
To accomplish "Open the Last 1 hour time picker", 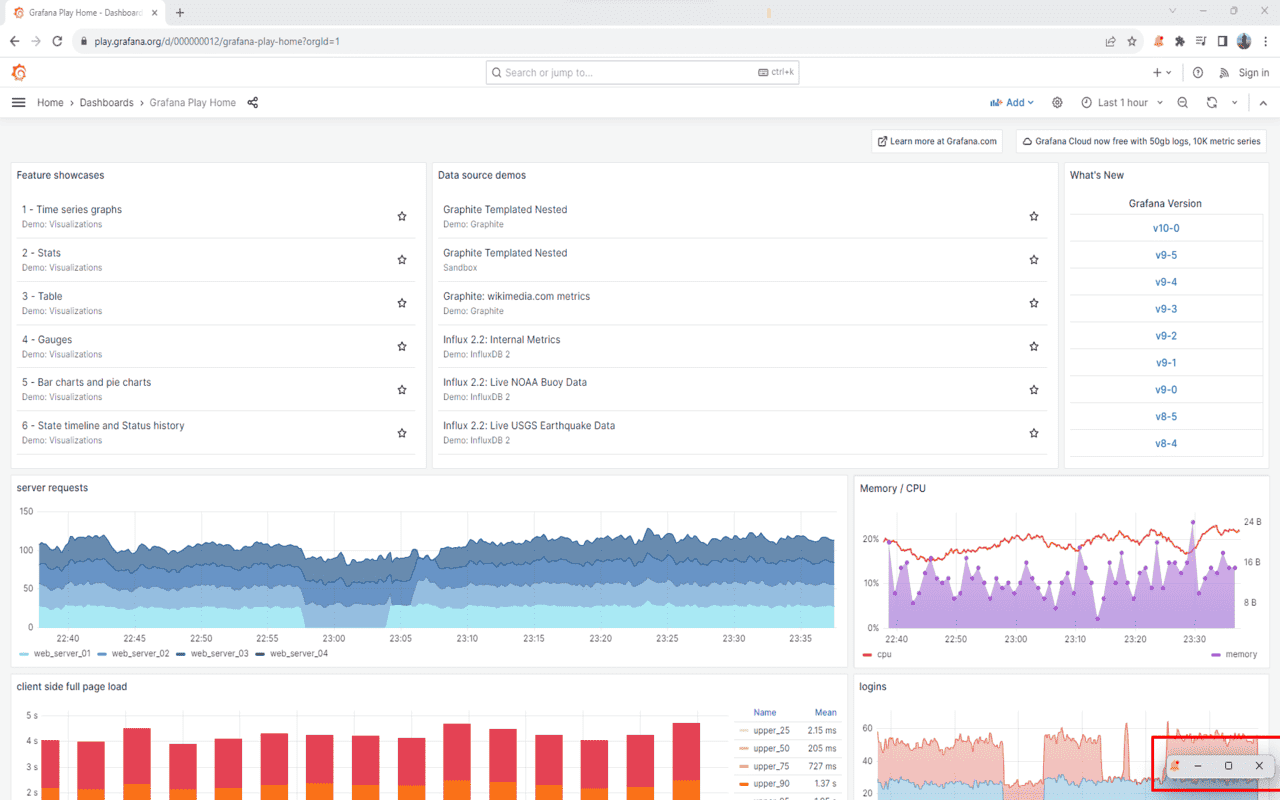I will tap(1121, 102).
